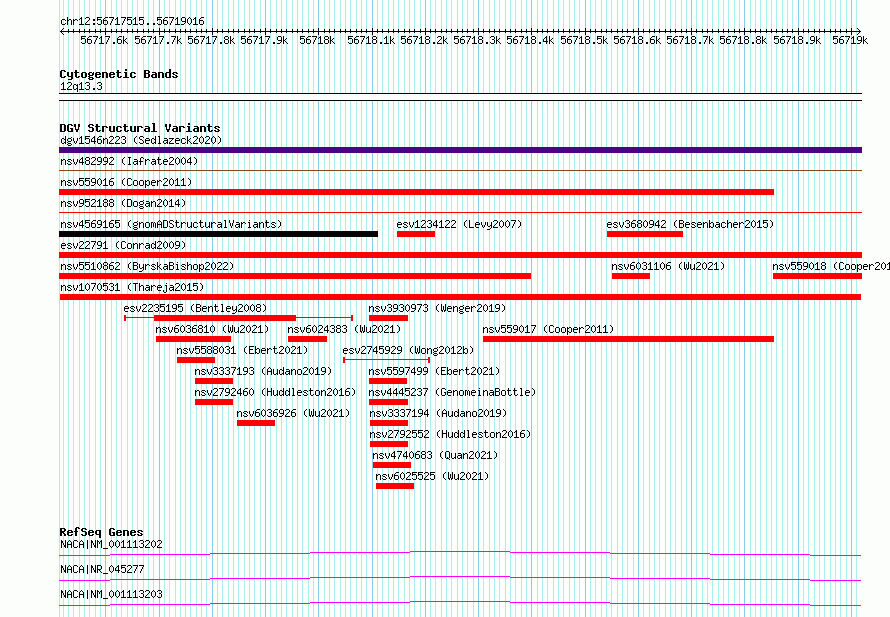The width and height of the screenshot is (890, 617).
Task: Select the black nsv4569165 variant bar
Action: pyautogui.click(x=219, y=234)
